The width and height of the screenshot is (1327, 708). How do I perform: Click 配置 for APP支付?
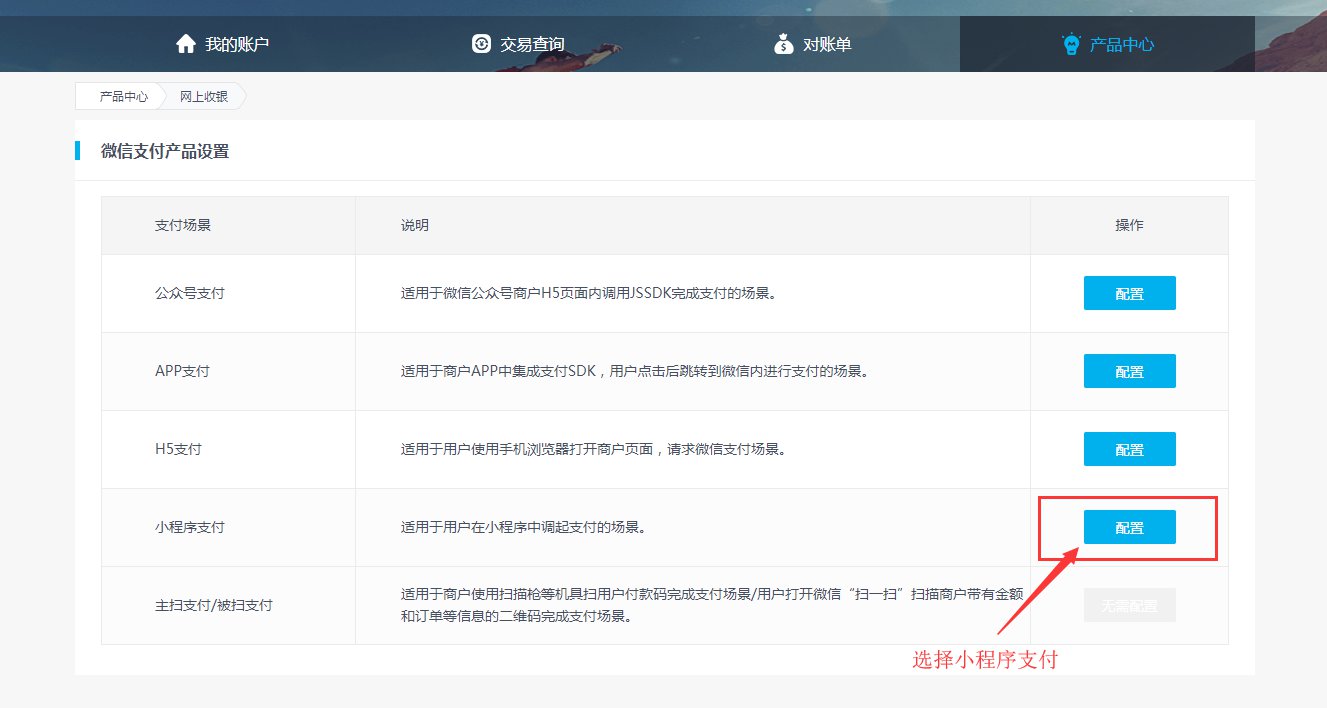coord(1130,372)
